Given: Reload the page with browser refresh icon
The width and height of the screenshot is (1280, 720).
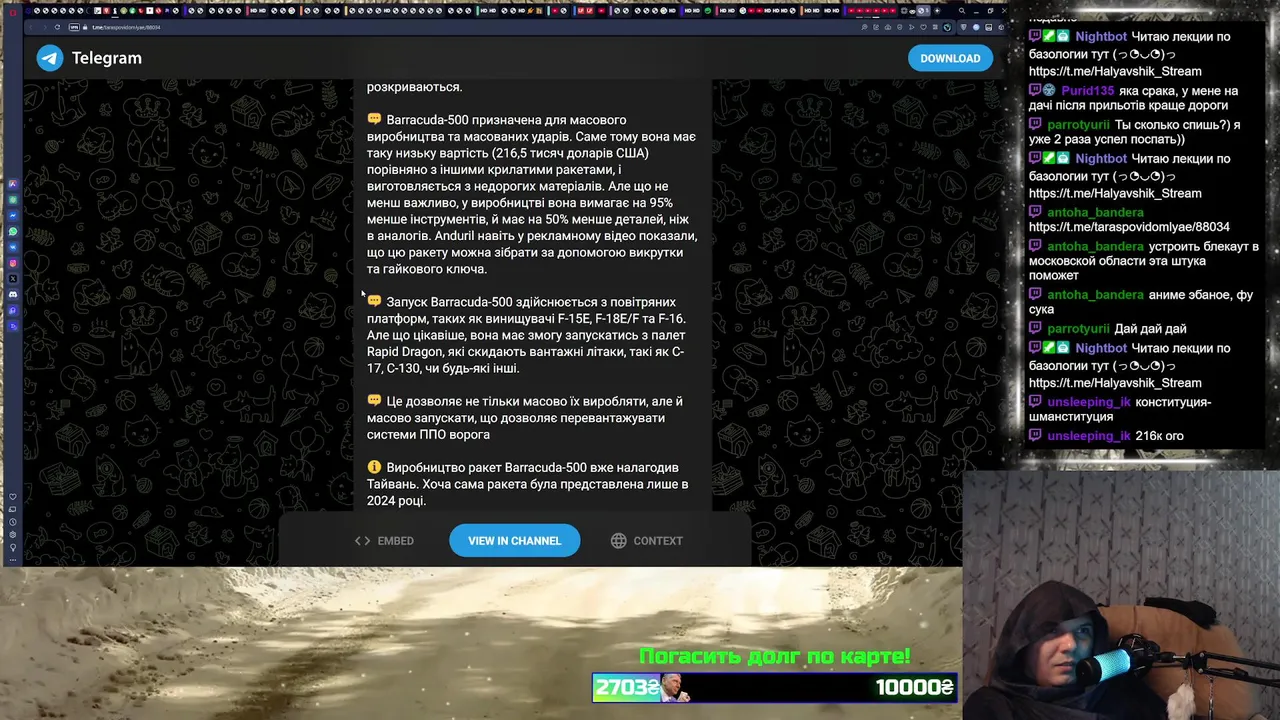Looking at the screenshot, I should 57,27.
